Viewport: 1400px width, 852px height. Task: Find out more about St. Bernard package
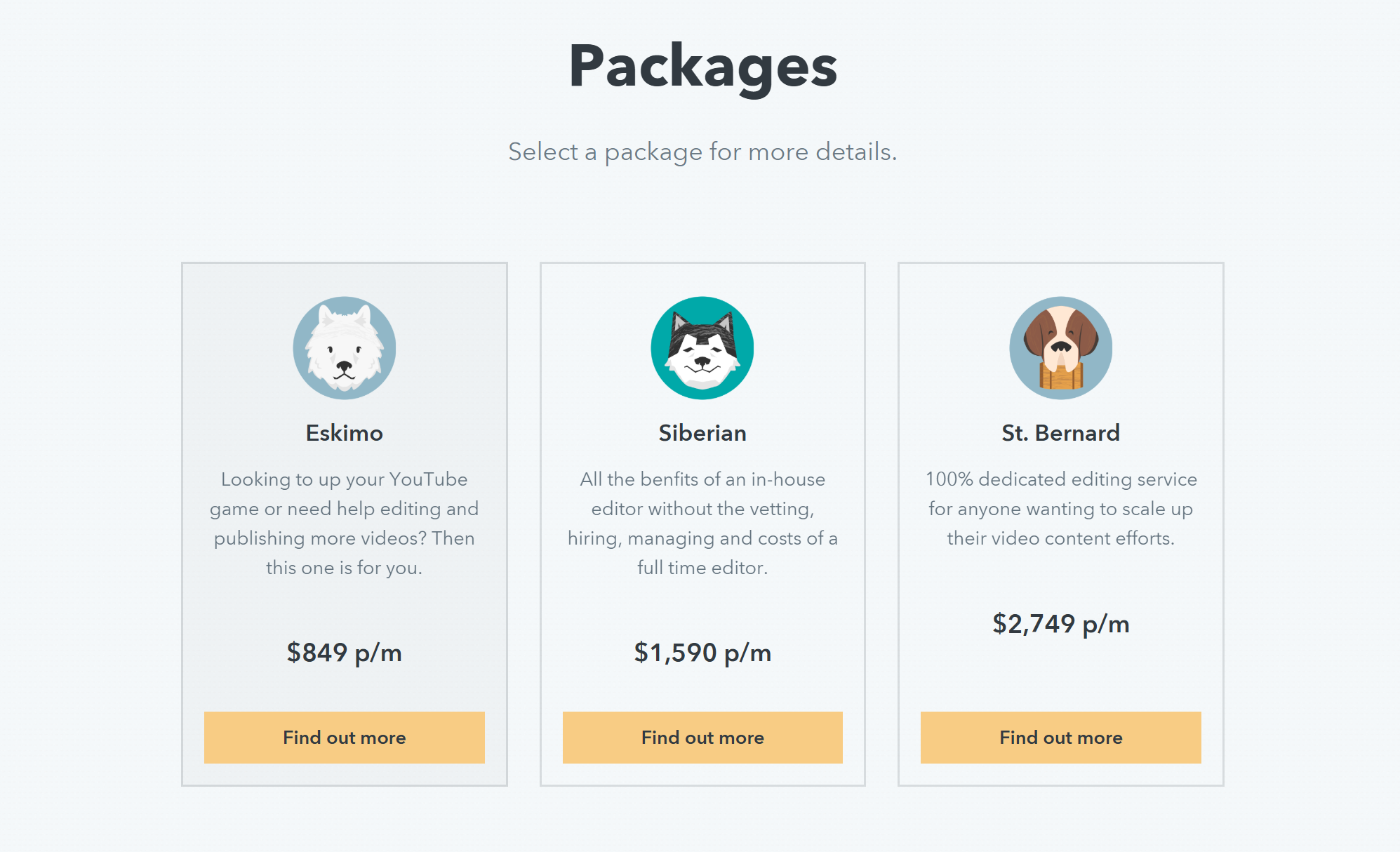1060,738
